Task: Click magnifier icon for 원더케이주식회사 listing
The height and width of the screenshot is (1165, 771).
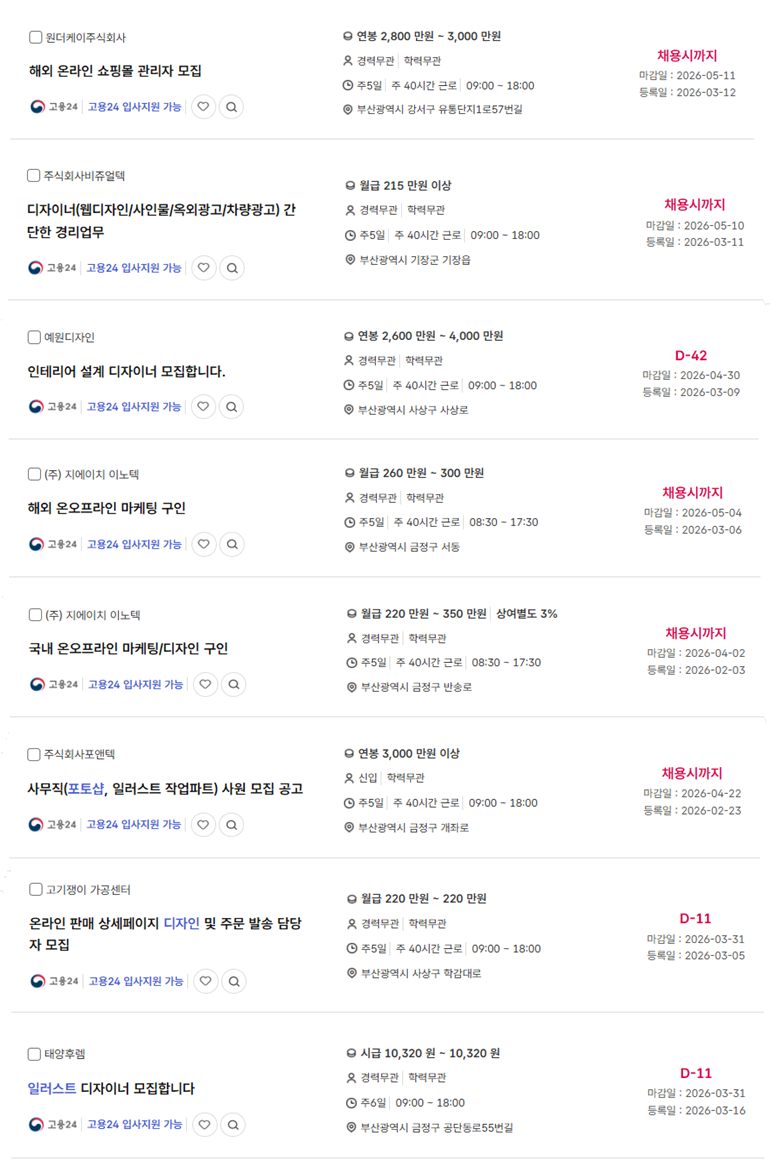Action: (x=232, y=106)
